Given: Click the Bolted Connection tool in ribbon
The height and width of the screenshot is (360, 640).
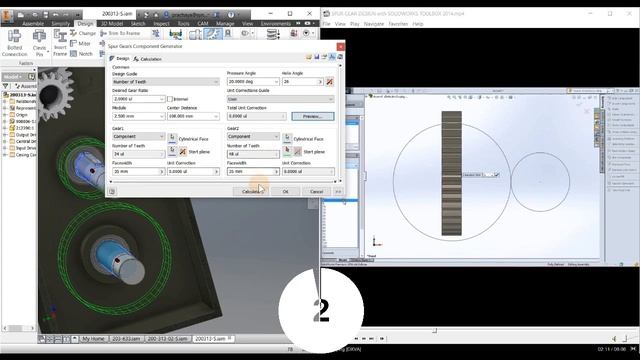Looking at the screenshot, I should pyautogui.click(x=14, y=43).
